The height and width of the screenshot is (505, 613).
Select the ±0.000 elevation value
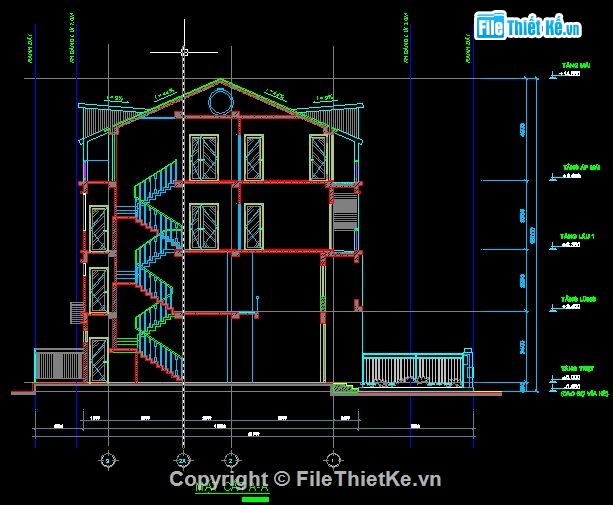click(x=571, y=377)
